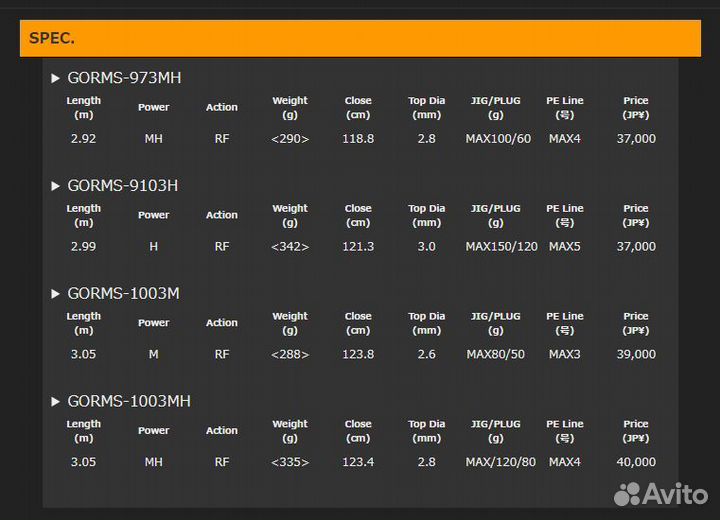The width and height of the screenshot is (720, 520).
Task: Click GORMS-9103H Top Dia column header
Action: pyautogui.click(x=427, y=215)
